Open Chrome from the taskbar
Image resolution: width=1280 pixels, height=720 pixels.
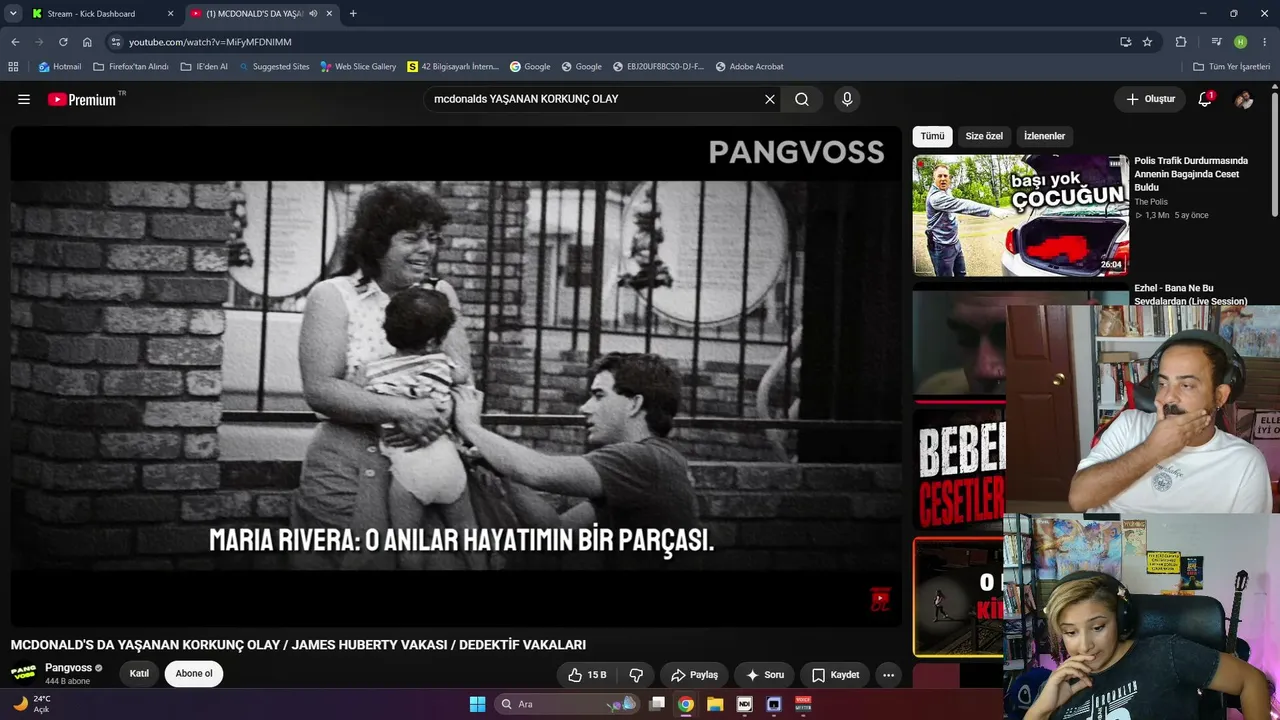pos(685,704)
